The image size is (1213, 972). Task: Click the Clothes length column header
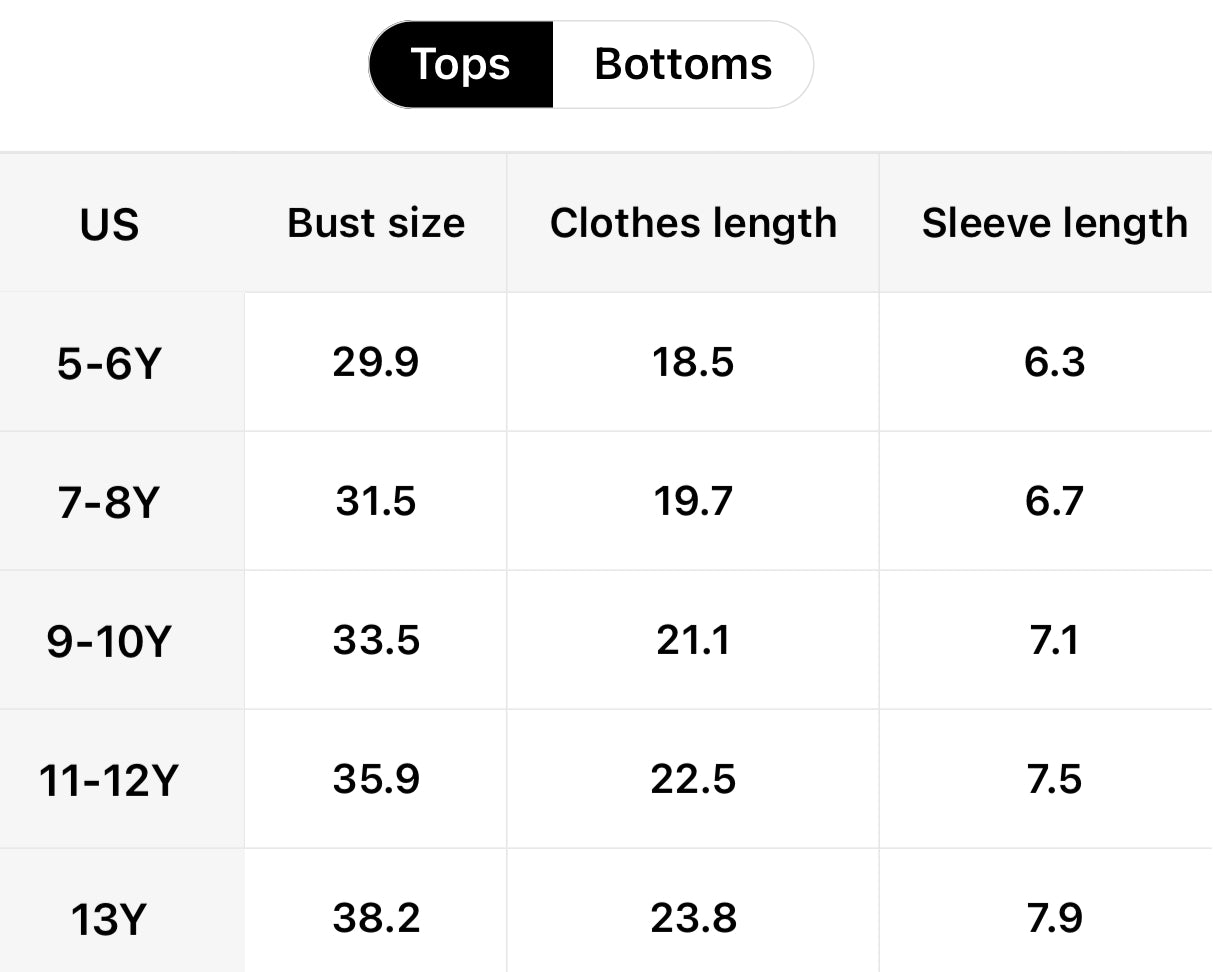pyautogui.click(x=693, y=223)
